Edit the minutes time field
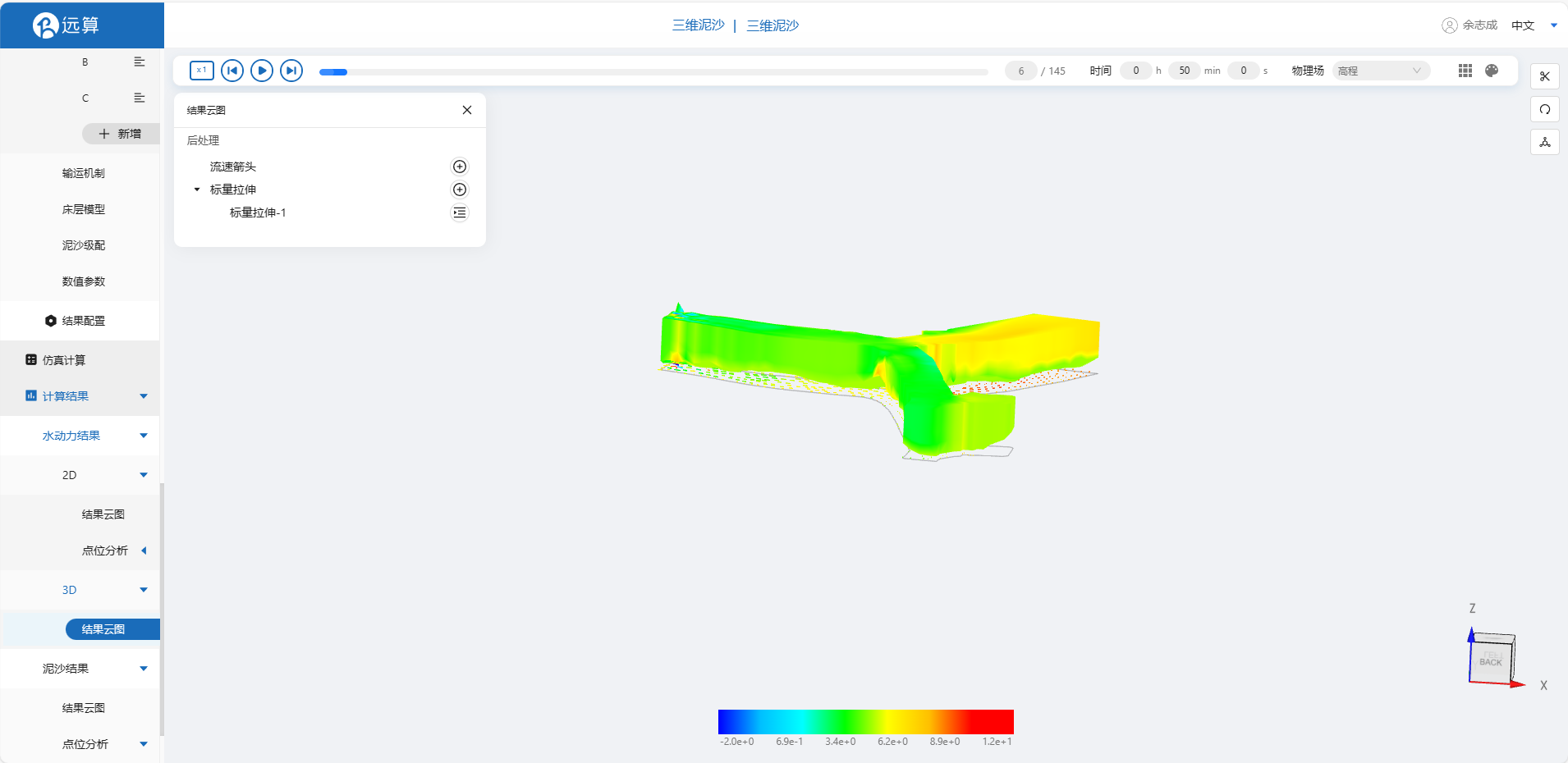 pyautogui.click(x=1184, y=71)
